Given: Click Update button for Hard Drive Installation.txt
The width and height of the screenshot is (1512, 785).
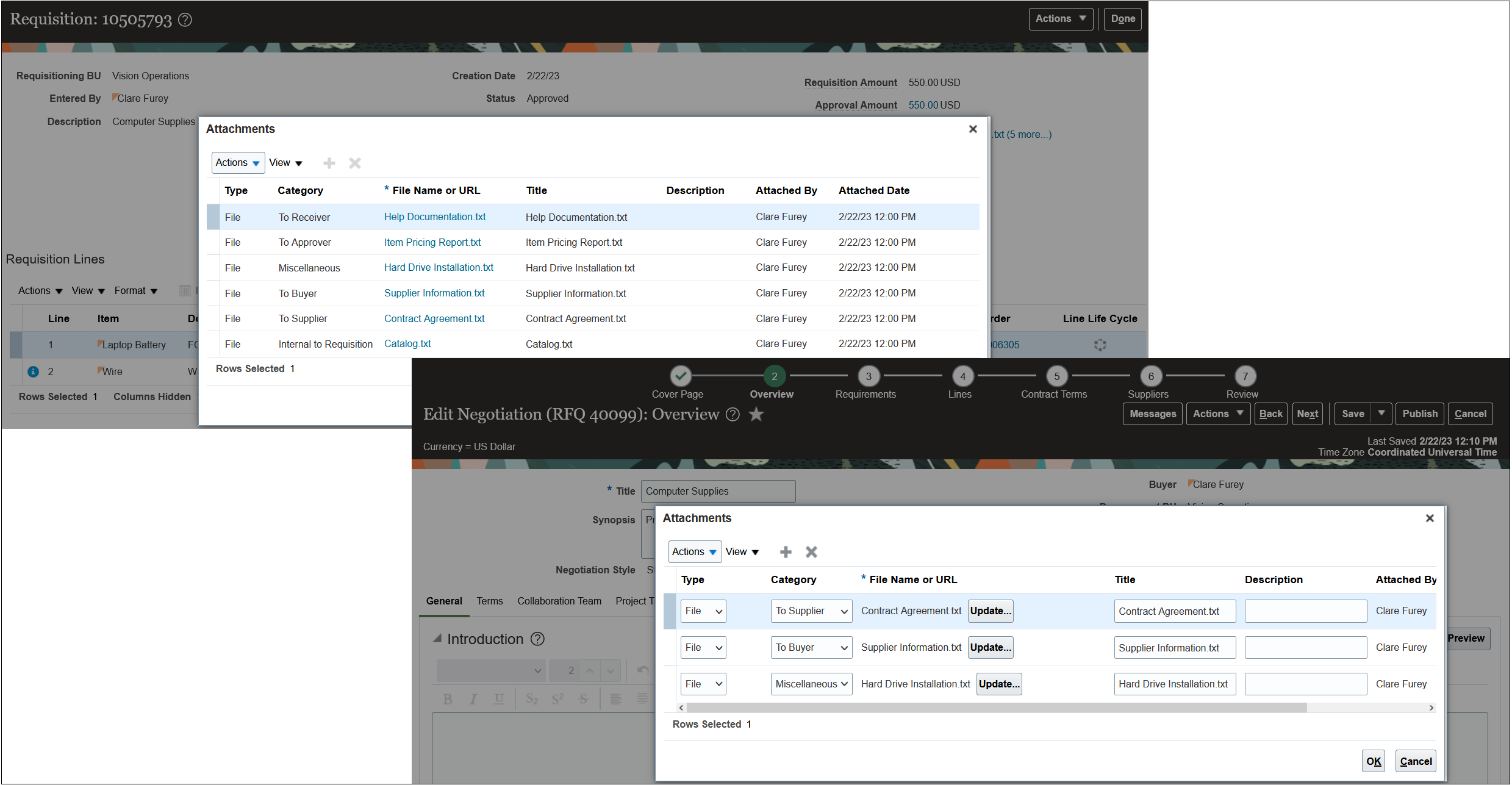Looking at the screenshot, I should [x=999, y=684].
